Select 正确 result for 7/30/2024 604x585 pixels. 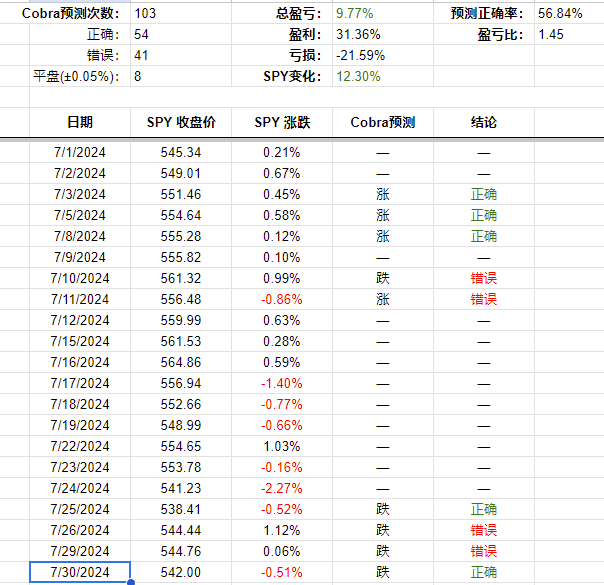(x=484, y=572)
